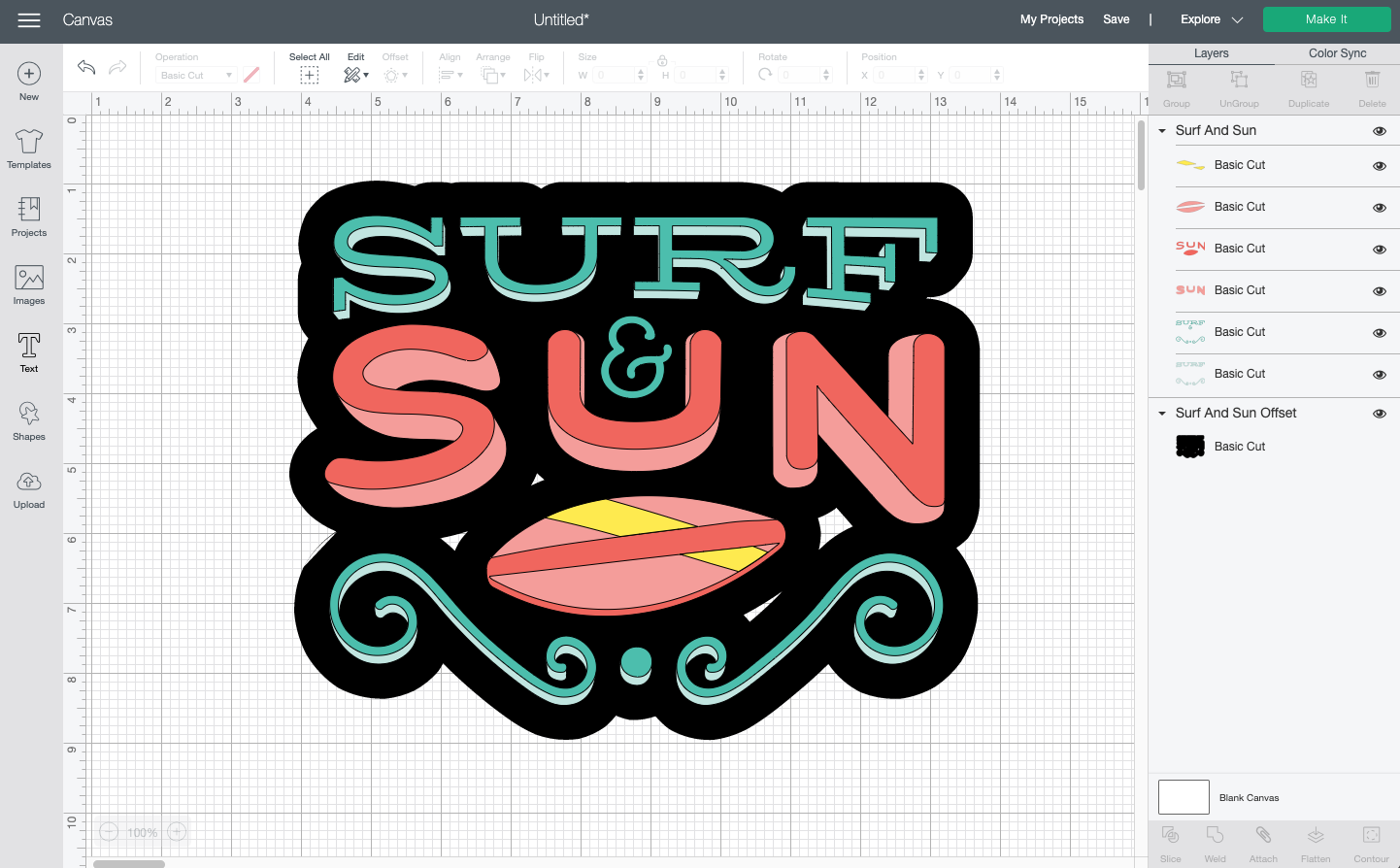Image resolution: width=1400 pixels, height=868 pixels.
Task: Open the Shapes menu
Action: [29, 421]
